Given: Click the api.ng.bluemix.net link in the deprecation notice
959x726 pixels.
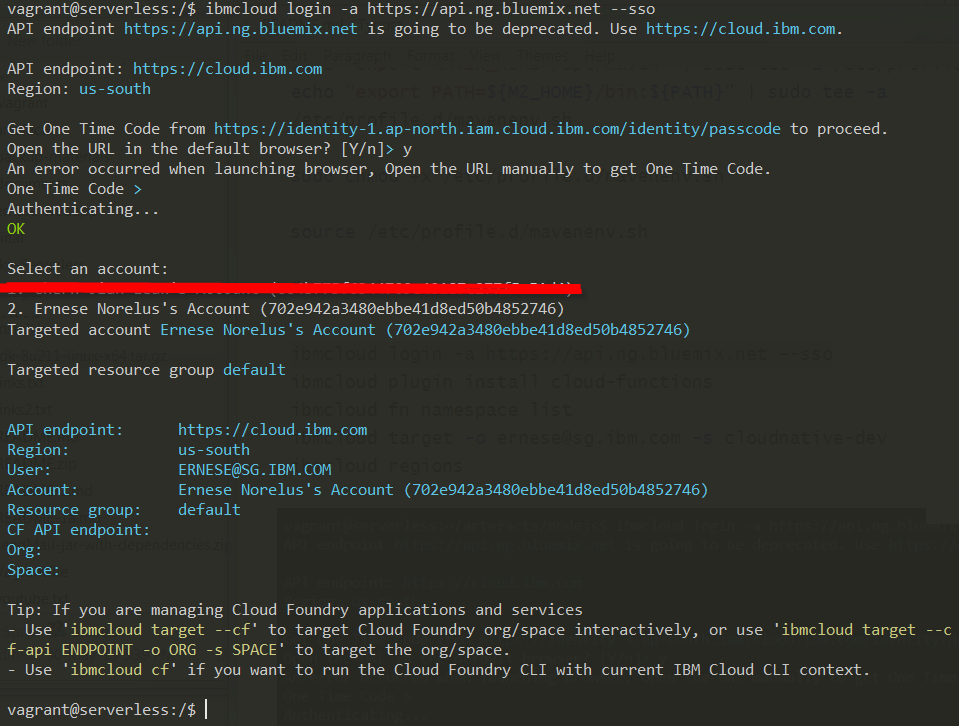Looking at the screenshot, I should coord(240,29).
